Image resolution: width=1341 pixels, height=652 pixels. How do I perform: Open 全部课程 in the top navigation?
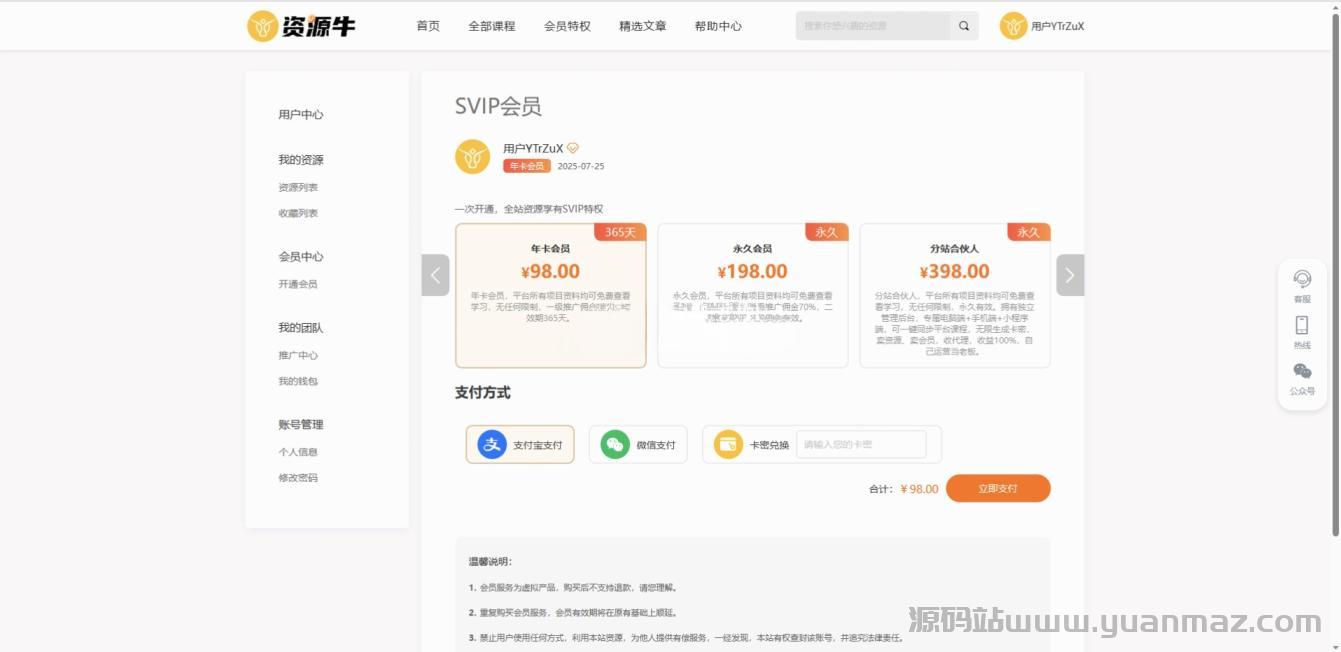[492, 26]
